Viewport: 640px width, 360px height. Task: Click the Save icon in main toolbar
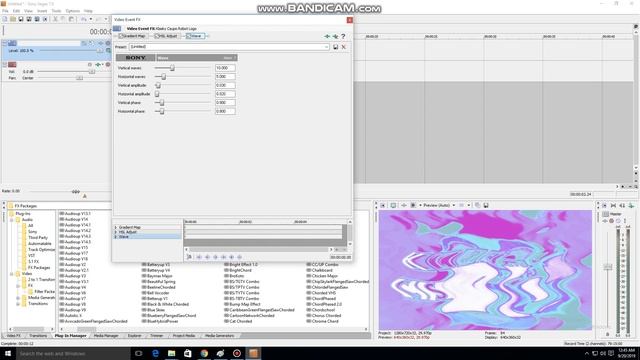point(21,19)
